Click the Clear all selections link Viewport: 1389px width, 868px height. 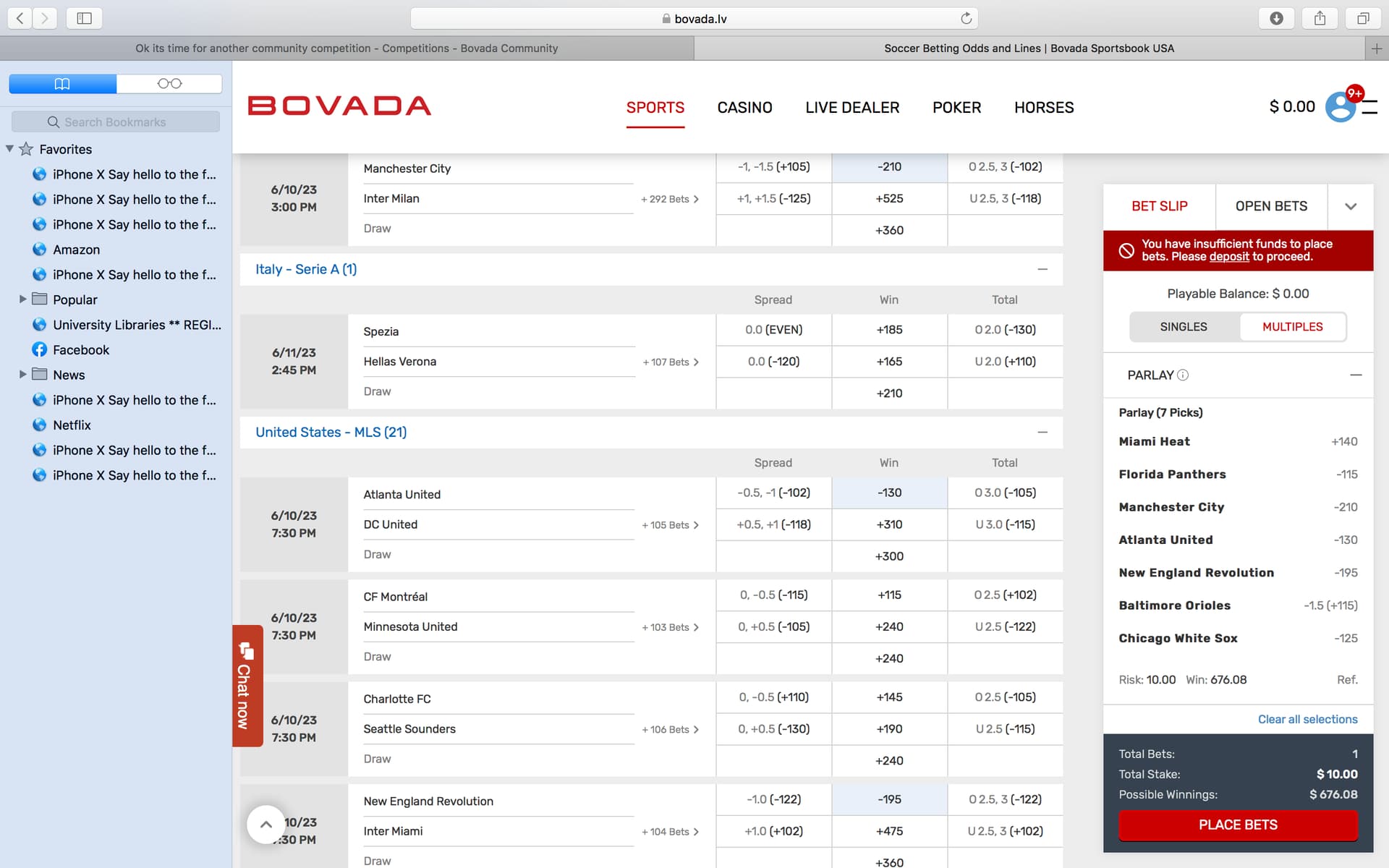[x=1307, y=719]
